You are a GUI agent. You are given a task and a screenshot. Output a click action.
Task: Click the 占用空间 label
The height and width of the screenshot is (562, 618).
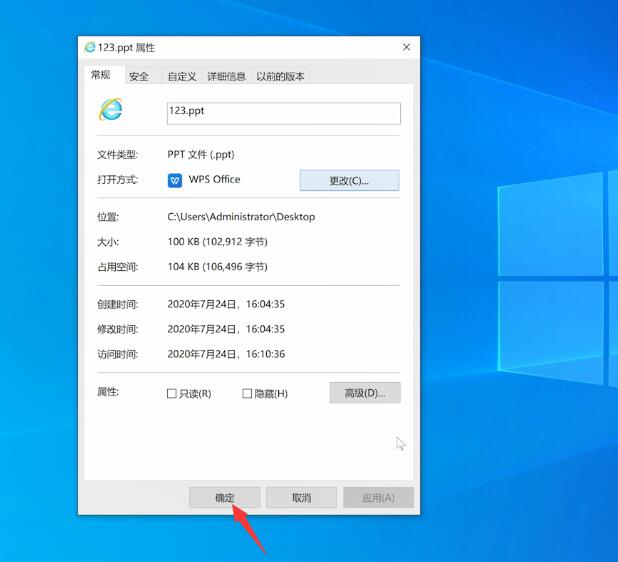pos(117,267)
